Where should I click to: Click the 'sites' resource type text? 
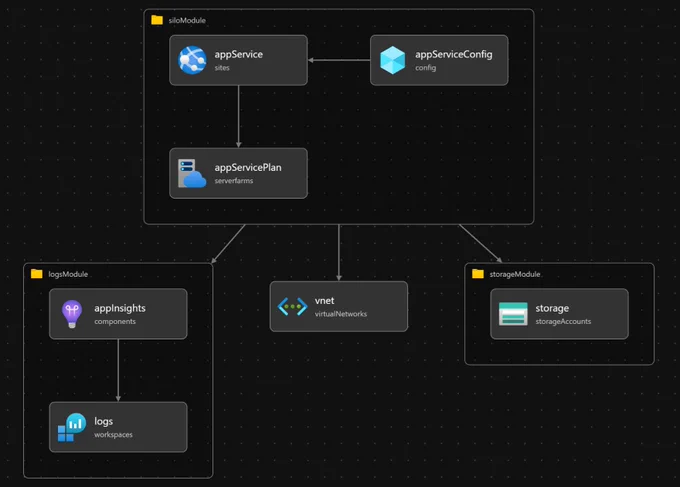tap(222, 68)
